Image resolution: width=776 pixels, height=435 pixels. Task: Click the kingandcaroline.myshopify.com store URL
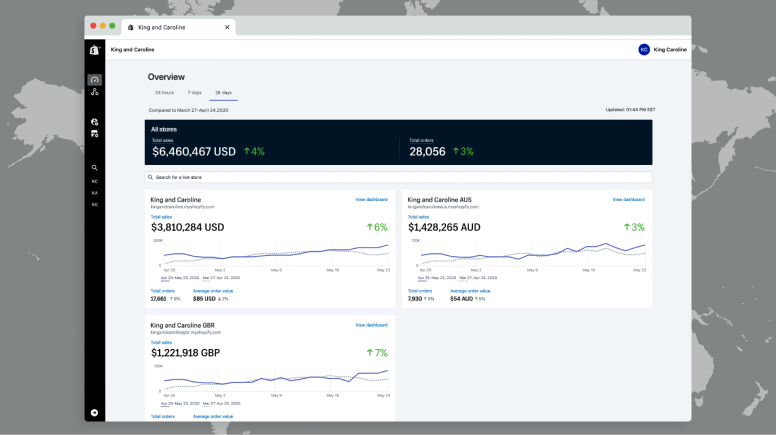click(182, 207)
